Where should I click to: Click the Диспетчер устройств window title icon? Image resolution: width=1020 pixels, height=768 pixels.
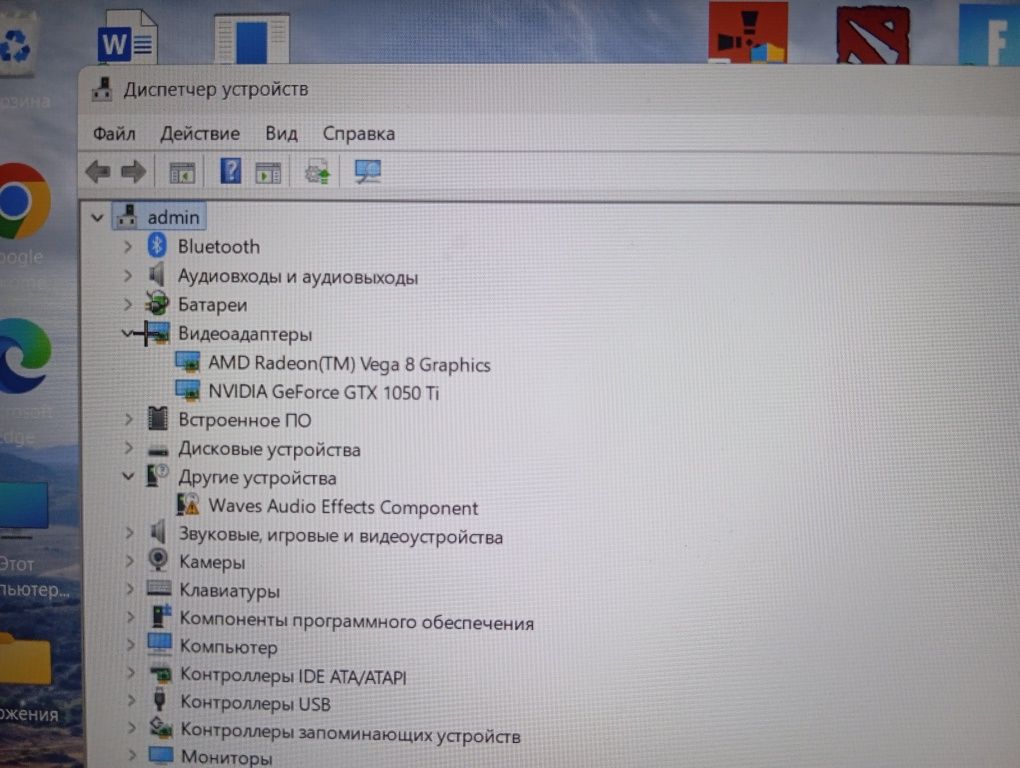[x=101, y=89]
